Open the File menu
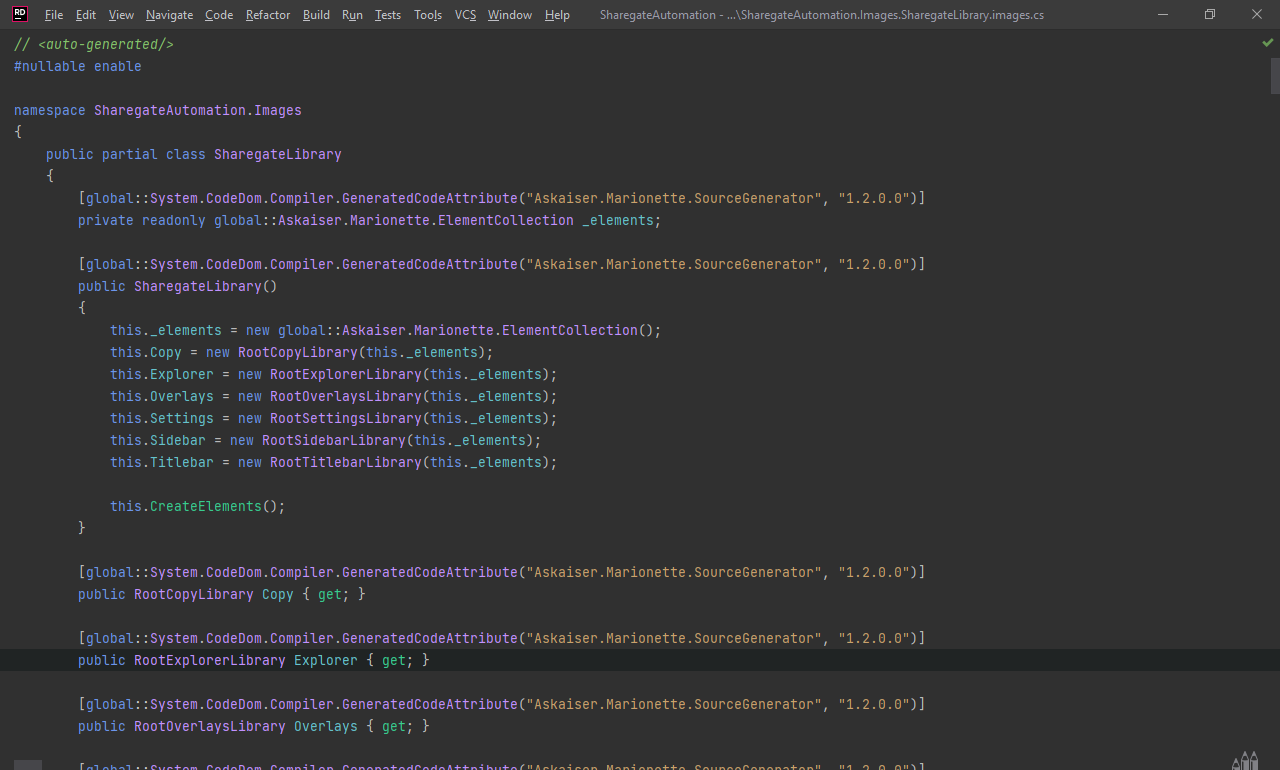Image resolution: width=1280 pixels, height=770 pixels. point(54,15)
